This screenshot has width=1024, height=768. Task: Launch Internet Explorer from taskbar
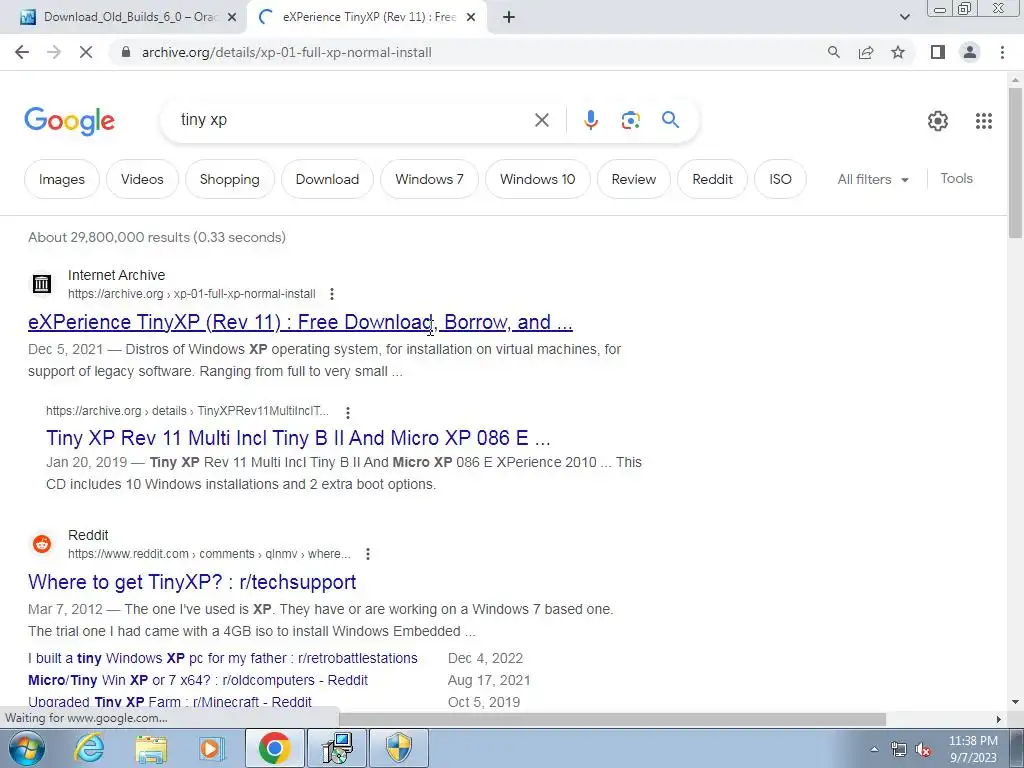[x=88, y=748]
